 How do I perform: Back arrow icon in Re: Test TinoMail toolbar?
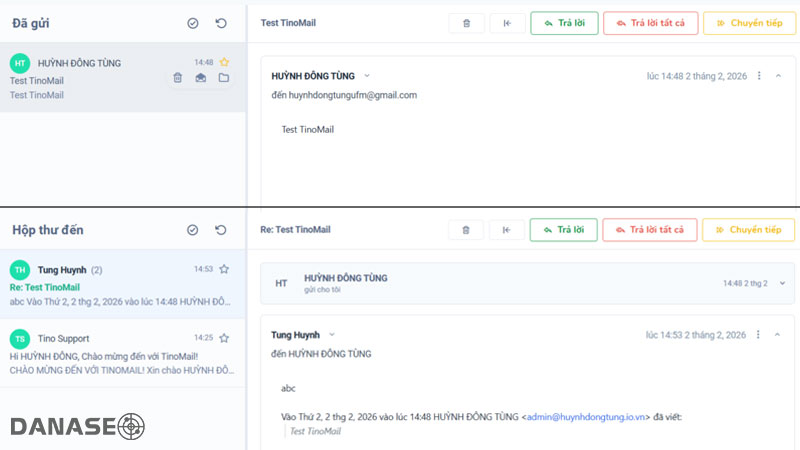point(506,230)
